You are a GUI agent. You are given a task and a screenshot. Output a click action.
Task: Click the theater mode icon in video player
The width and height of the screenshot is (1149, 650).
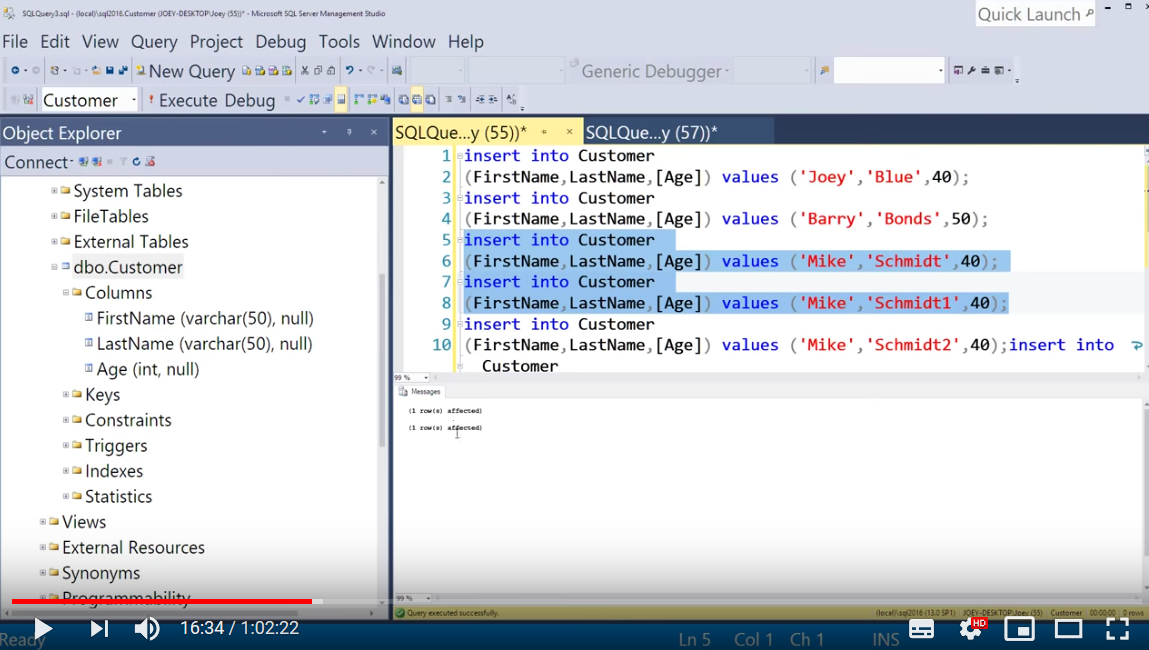point(1068,629)
